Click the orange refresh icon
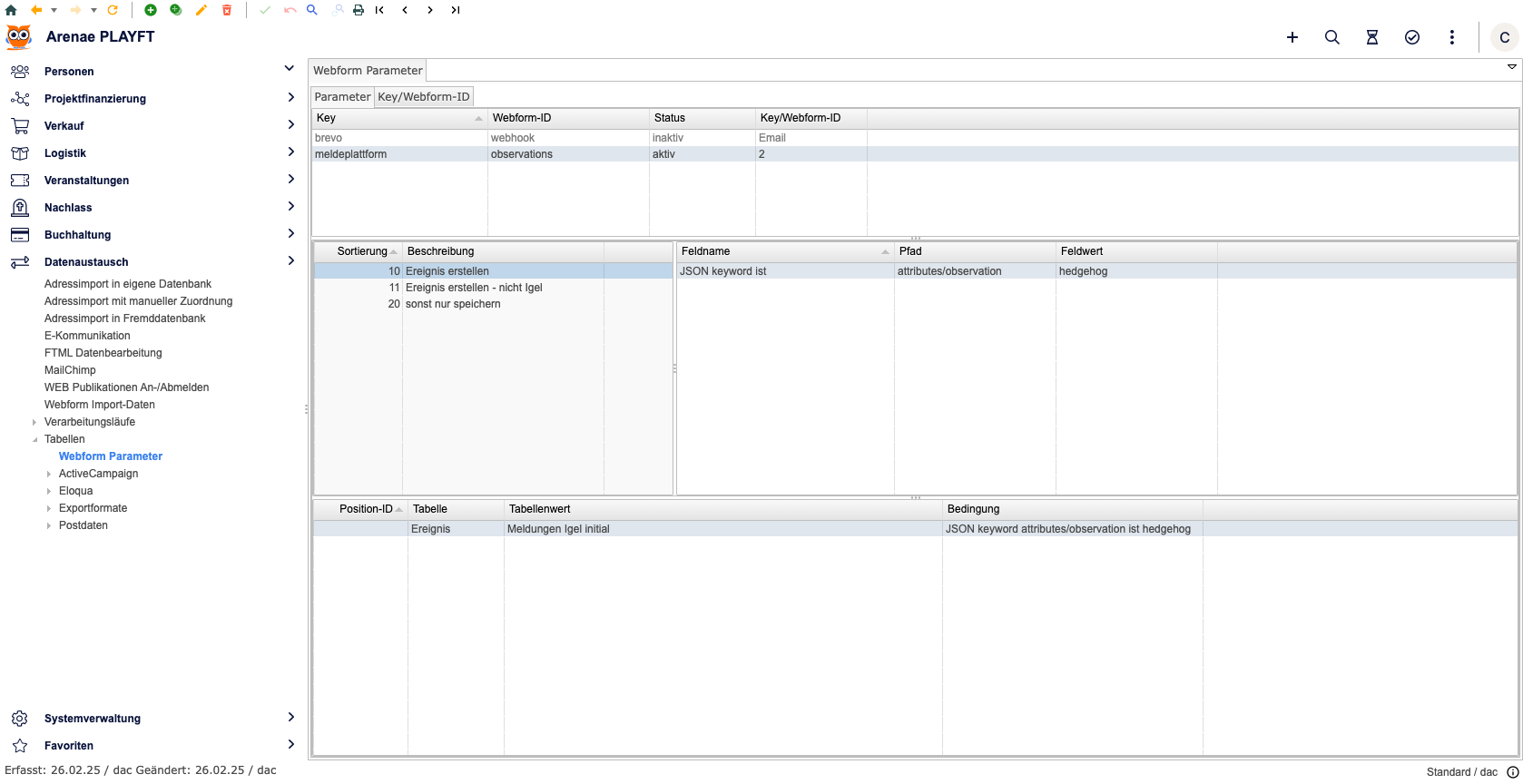This screenshot has height=784, width=1523. coord(113,10)
